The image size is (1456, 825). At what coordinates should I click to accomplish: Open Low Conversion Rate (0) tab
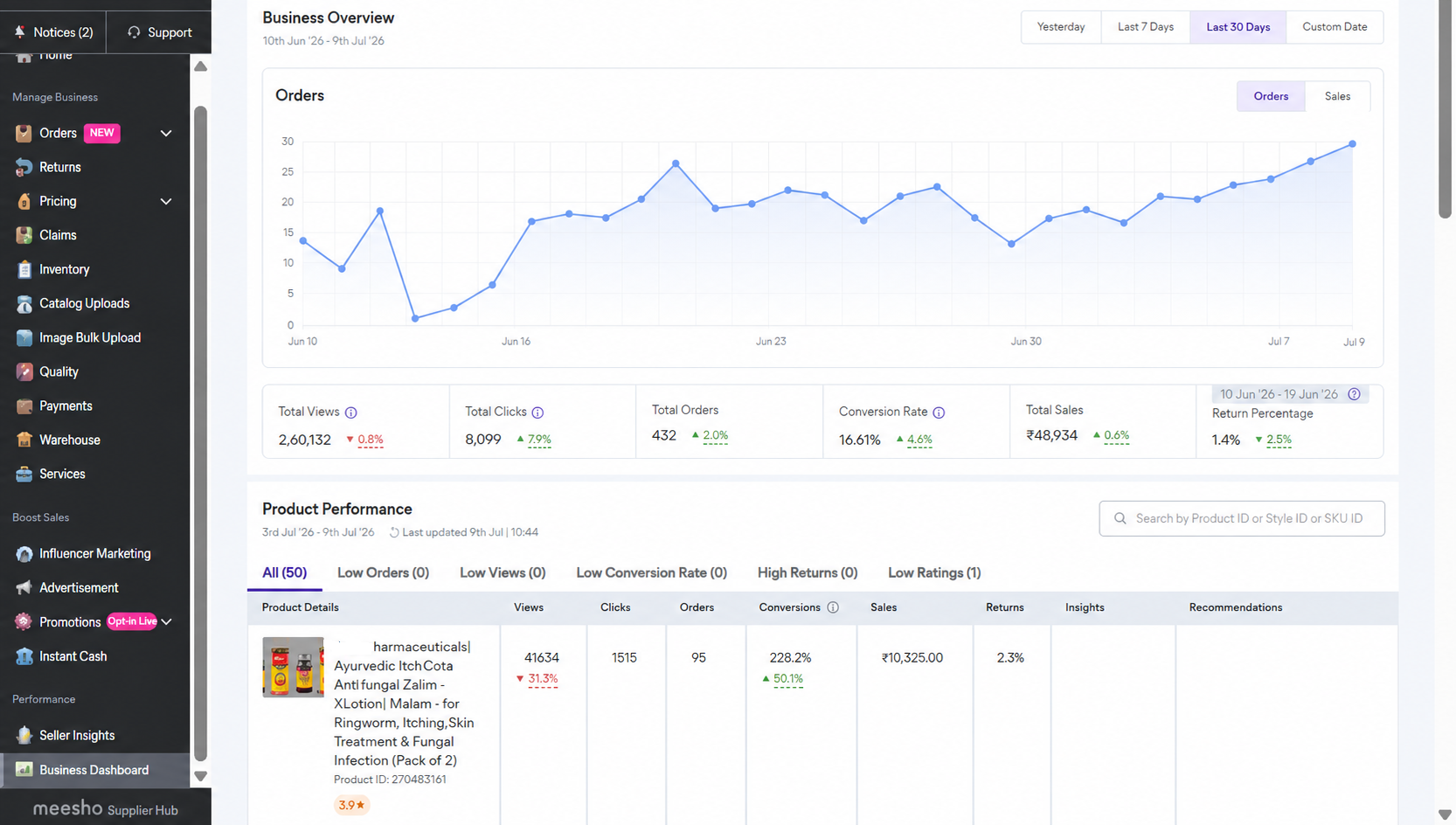(652, 573)
